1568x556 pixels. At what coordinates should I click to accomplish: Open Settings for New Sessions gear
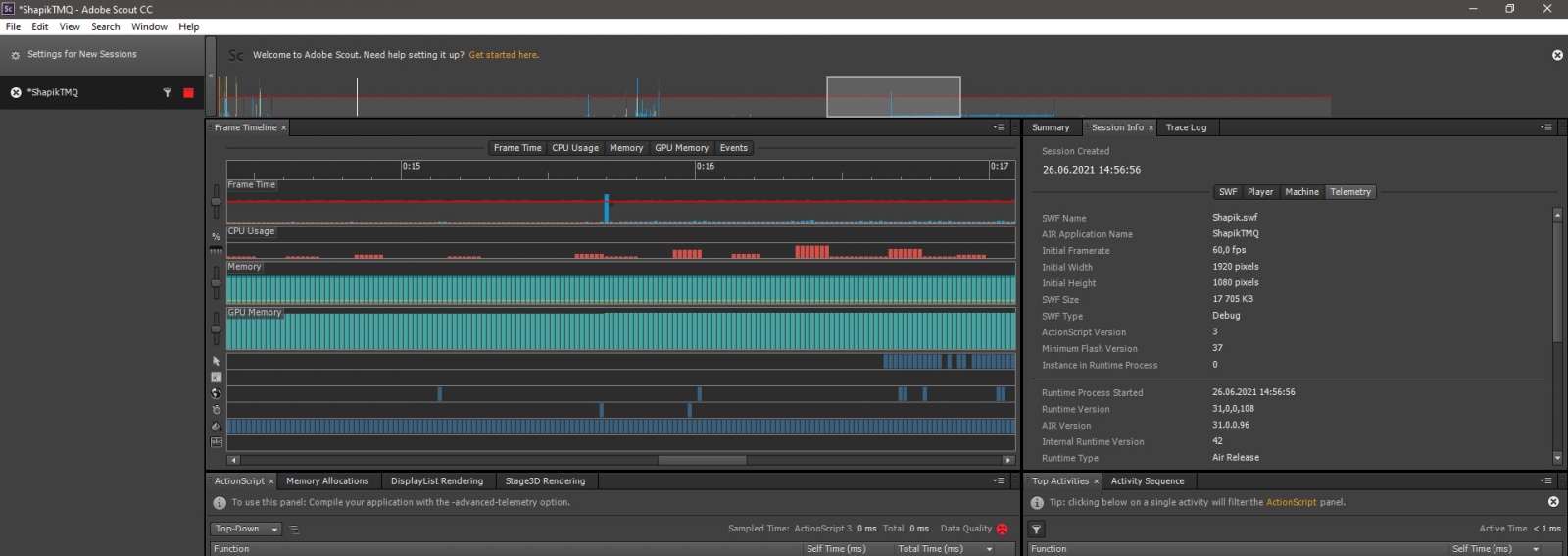pos(15,55)
